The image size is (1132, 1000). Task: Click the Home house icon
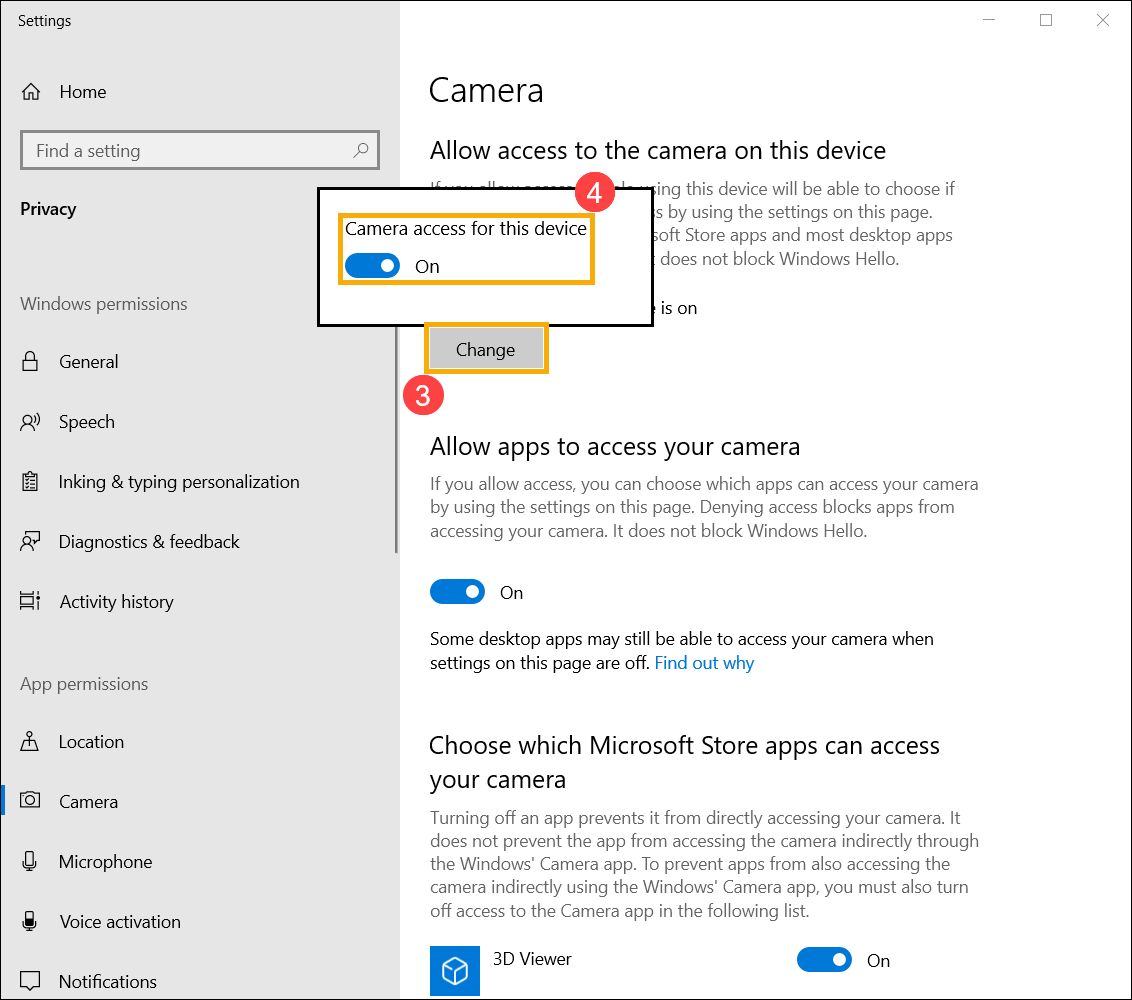click(30, 92)
